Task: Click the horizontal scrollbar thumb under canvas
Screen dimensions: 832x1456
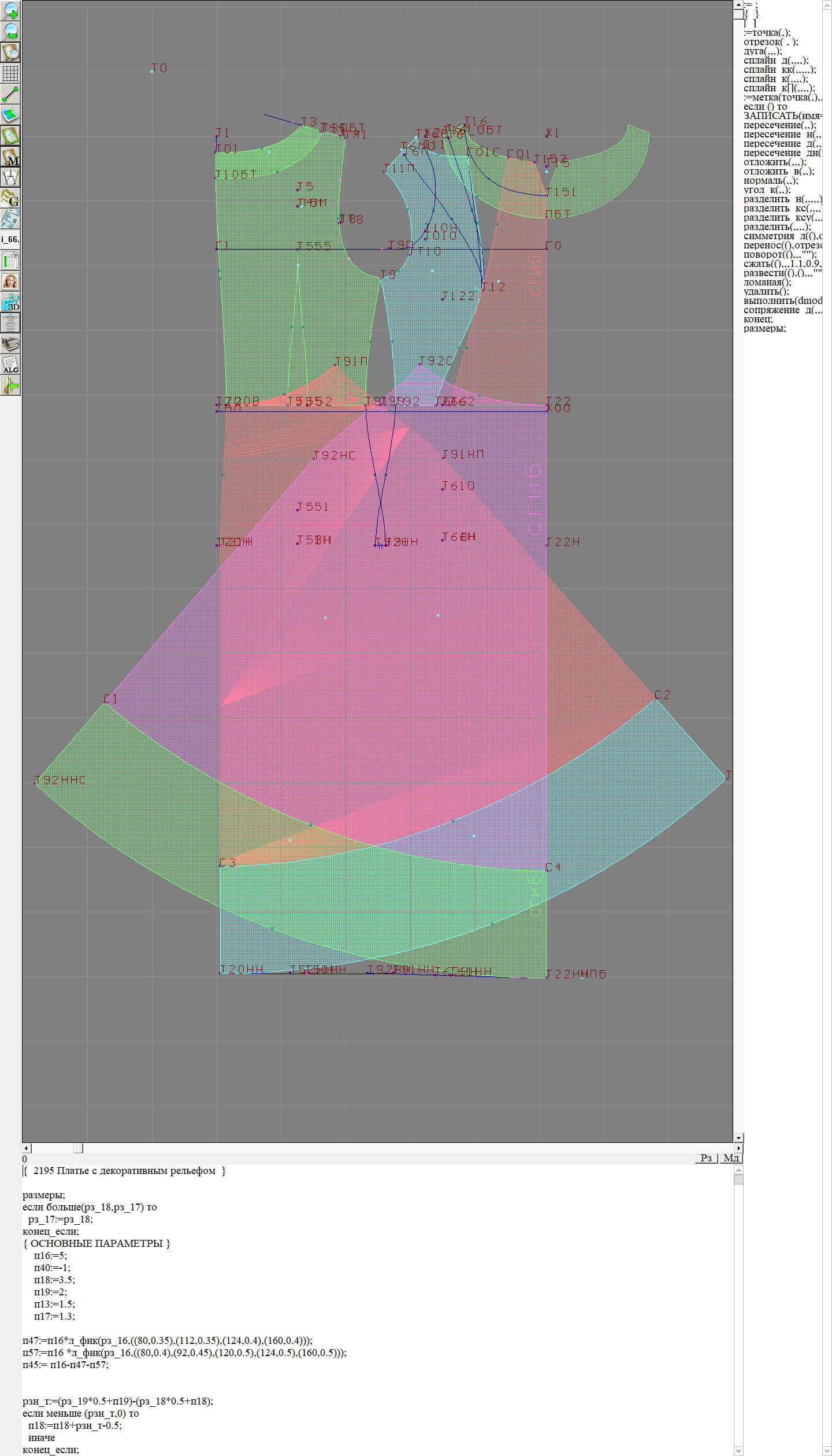Action: 78,1148
